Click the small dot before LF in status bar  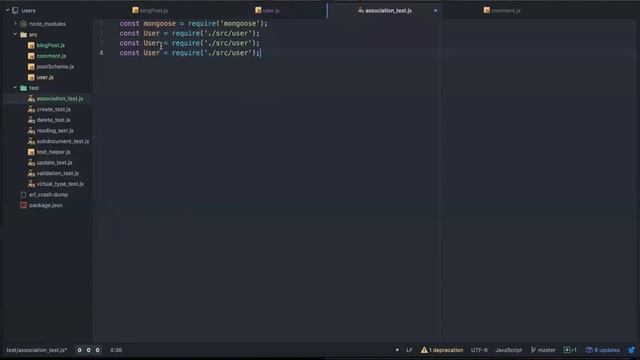397,350
